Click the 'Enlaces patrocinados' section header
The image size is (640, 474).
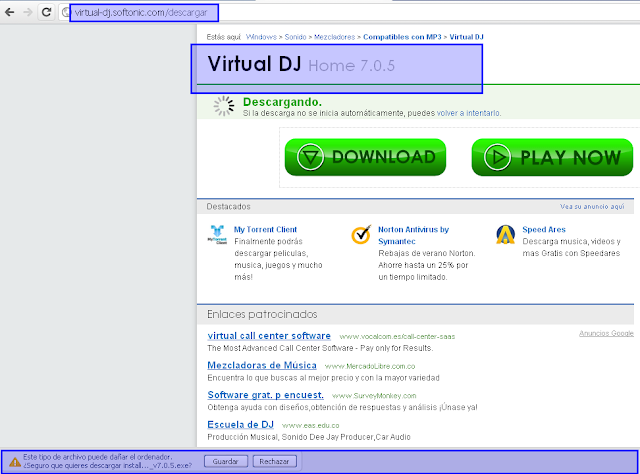pyautogui.click(x=262, y=314)
